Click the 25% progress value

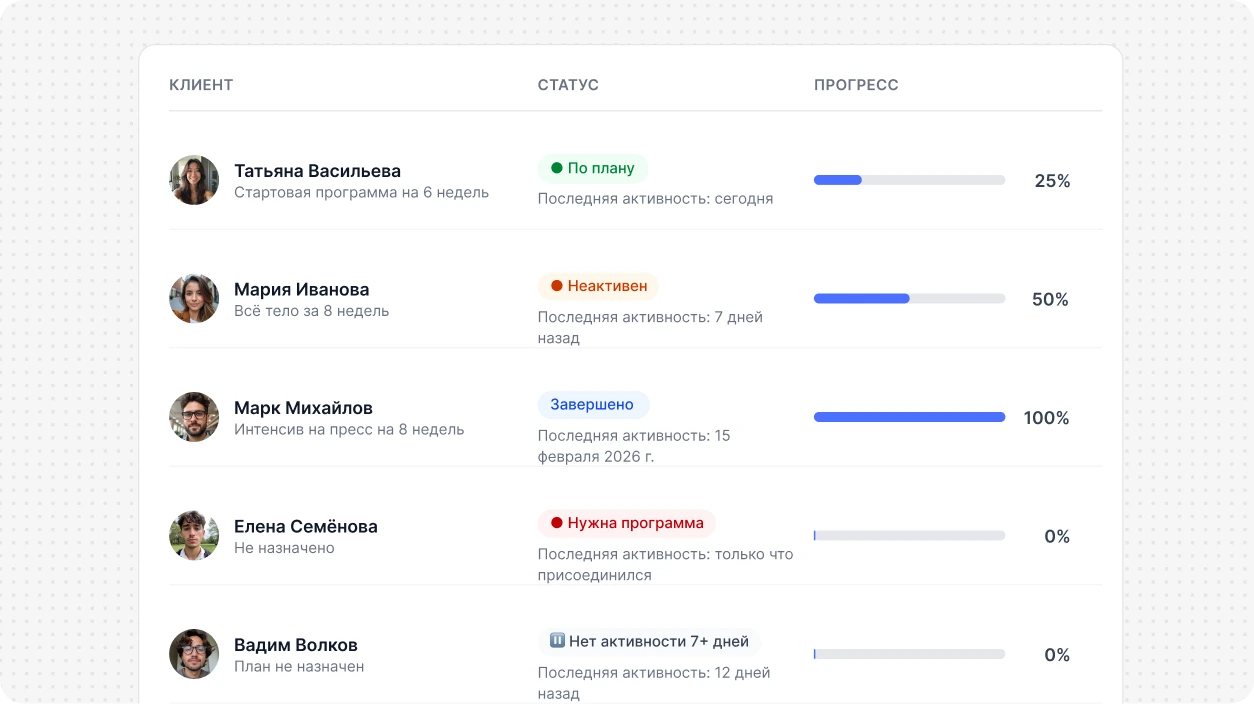tap(1052, 181)
